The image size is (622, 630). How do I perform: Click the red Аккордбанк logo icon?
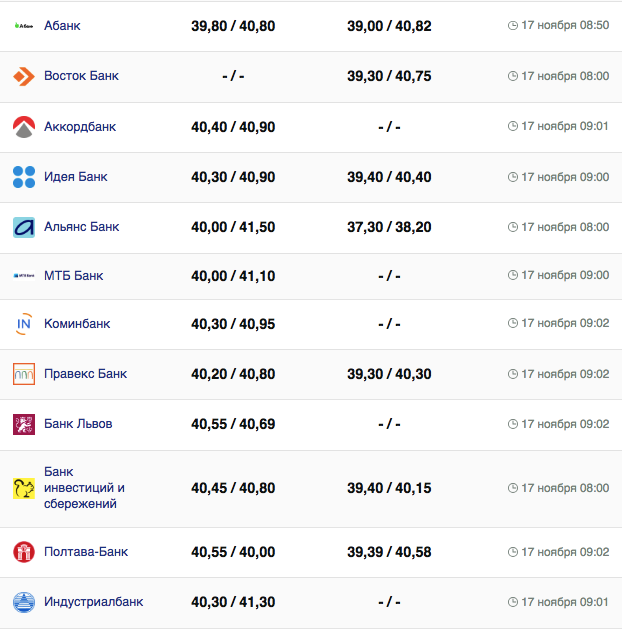24,127
